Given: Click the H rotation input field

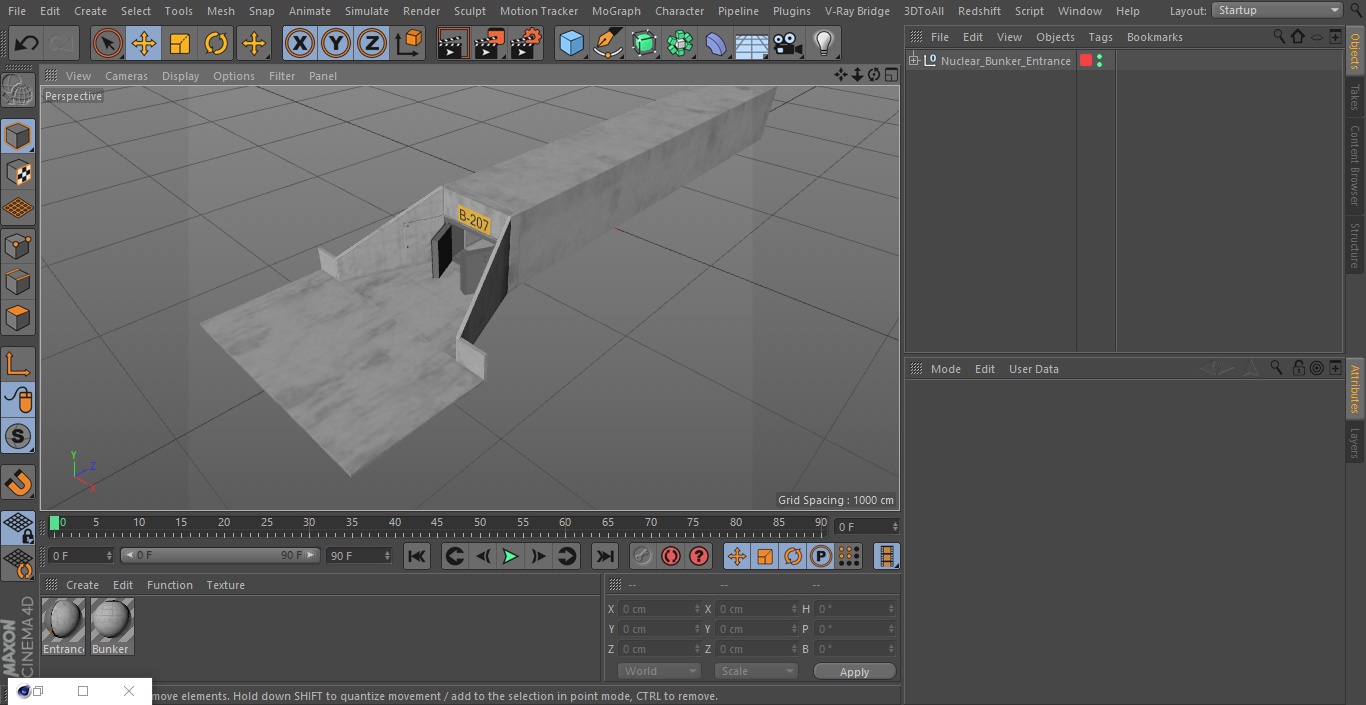Looking at the screenshot, I should 855,609.
